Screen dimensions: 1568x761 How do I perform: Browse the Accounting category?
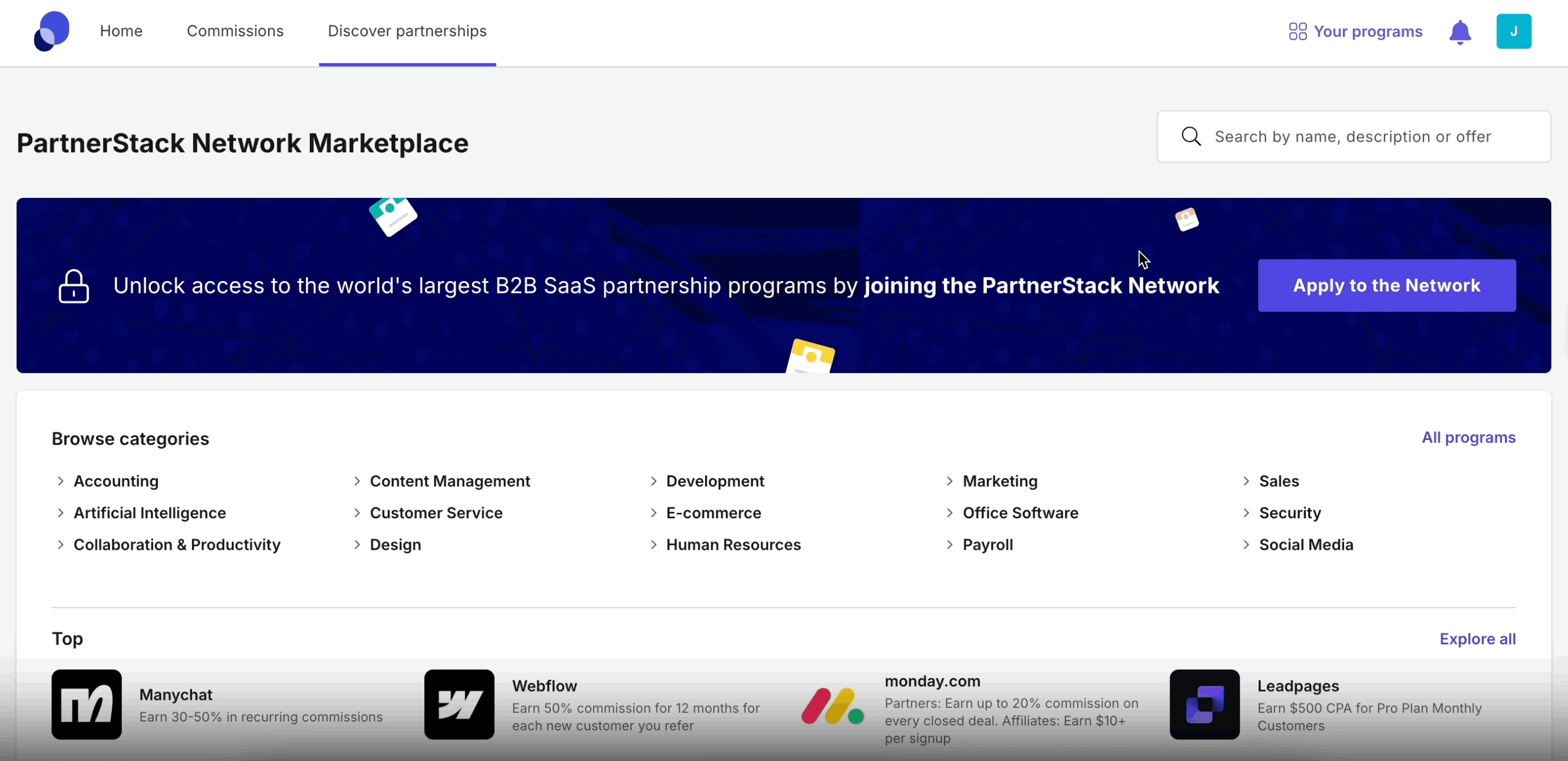coord(116,481)
